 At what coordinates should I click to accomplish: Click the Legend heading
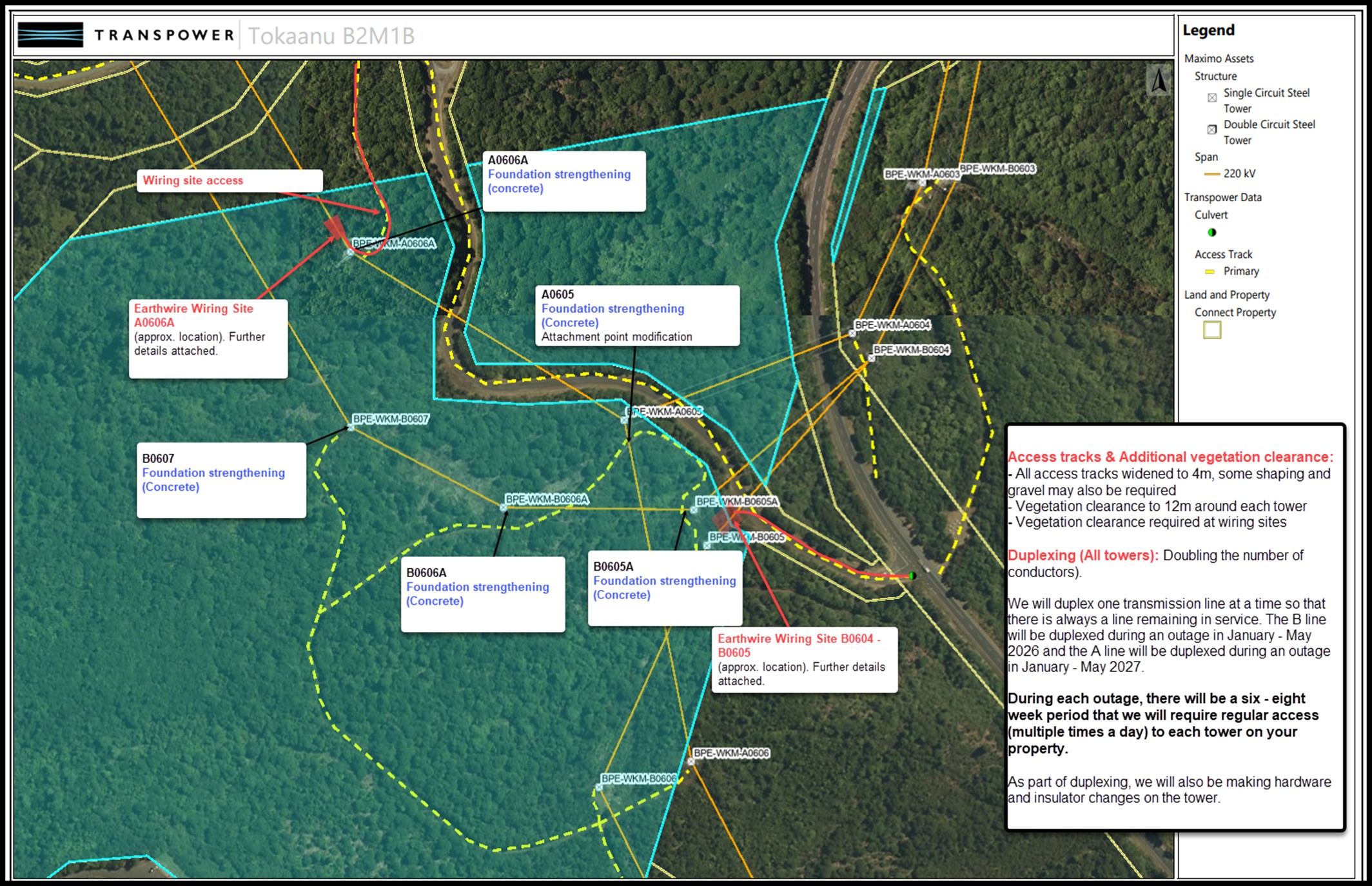click(1208, 30)
